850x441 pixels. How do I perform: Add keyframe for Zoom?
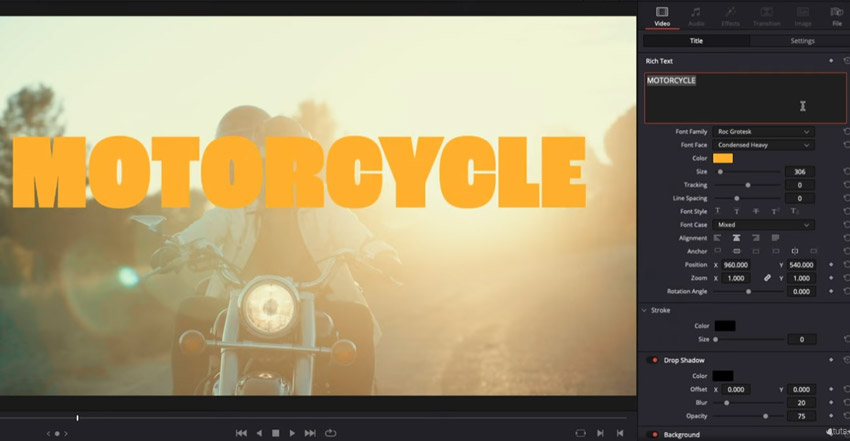coord(831,278)
